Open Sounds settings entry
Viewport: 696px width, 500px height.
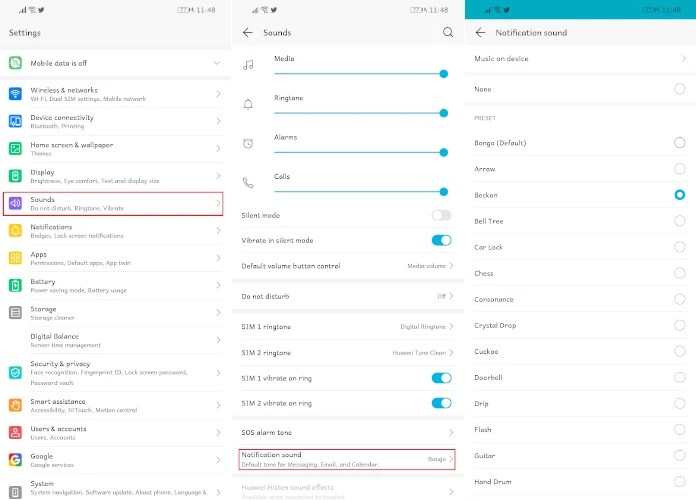coord(113,203)
